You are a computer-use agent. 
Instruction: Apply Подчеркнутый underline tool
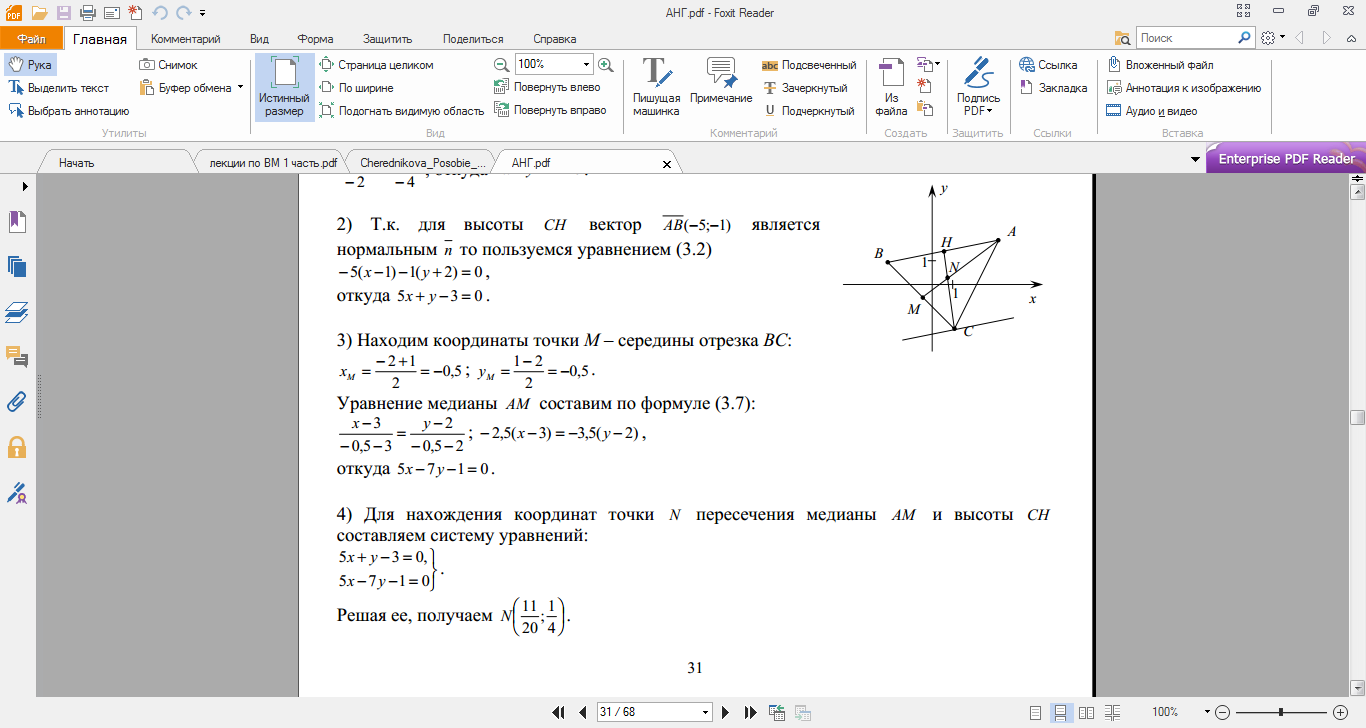(x=808, y=111)
